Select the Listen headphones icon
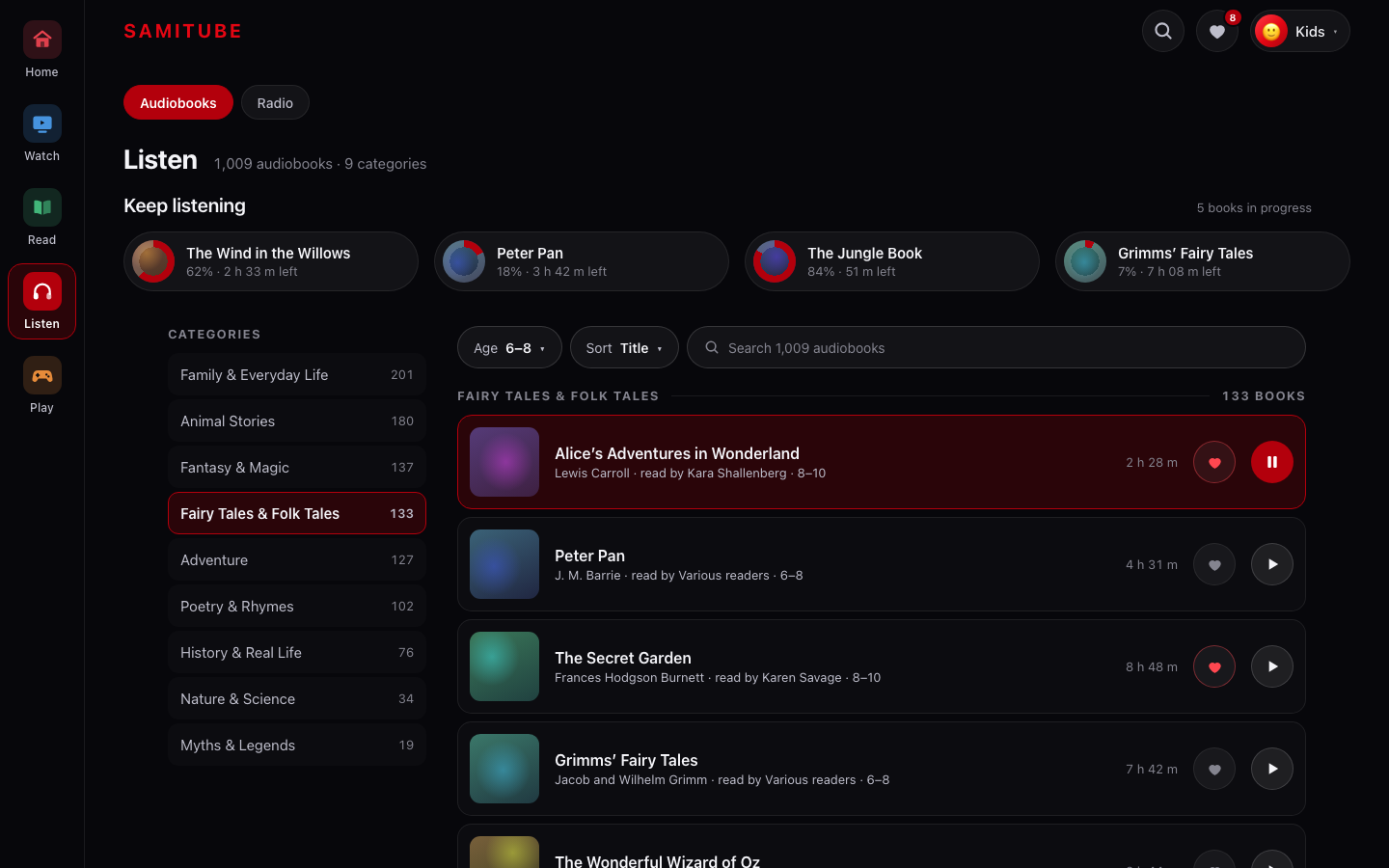This screenshot has width=1389, height=868. tap(41, 291)
